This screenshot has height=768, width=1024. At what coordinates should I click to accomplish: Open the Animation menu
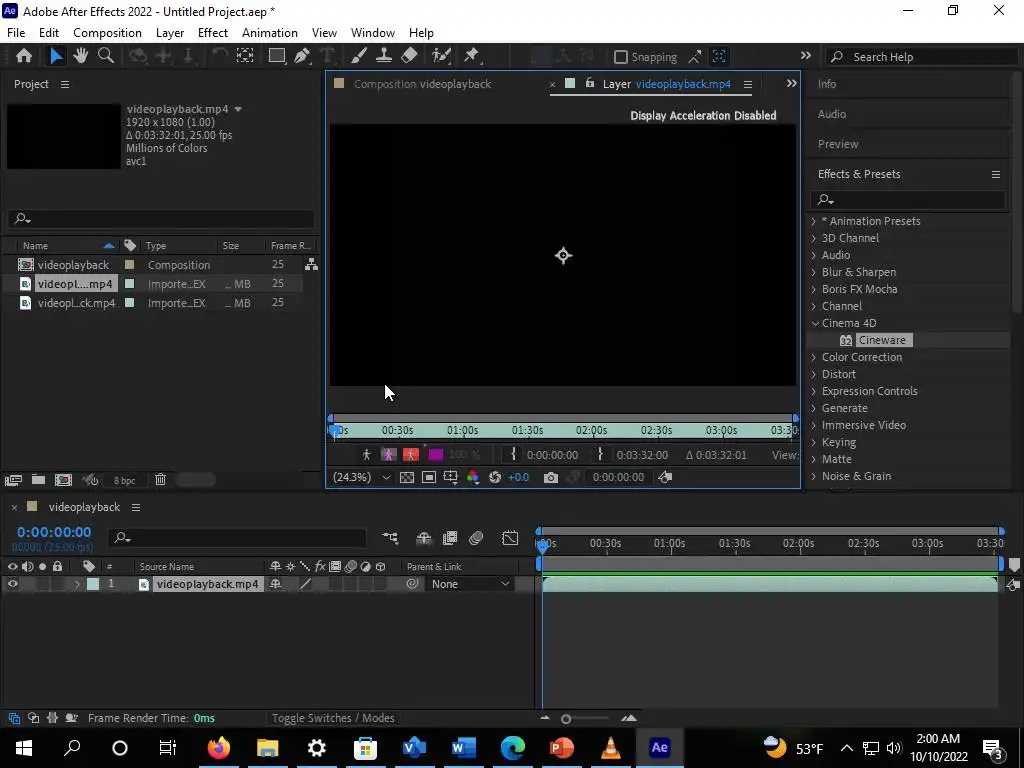coord(270,33)
